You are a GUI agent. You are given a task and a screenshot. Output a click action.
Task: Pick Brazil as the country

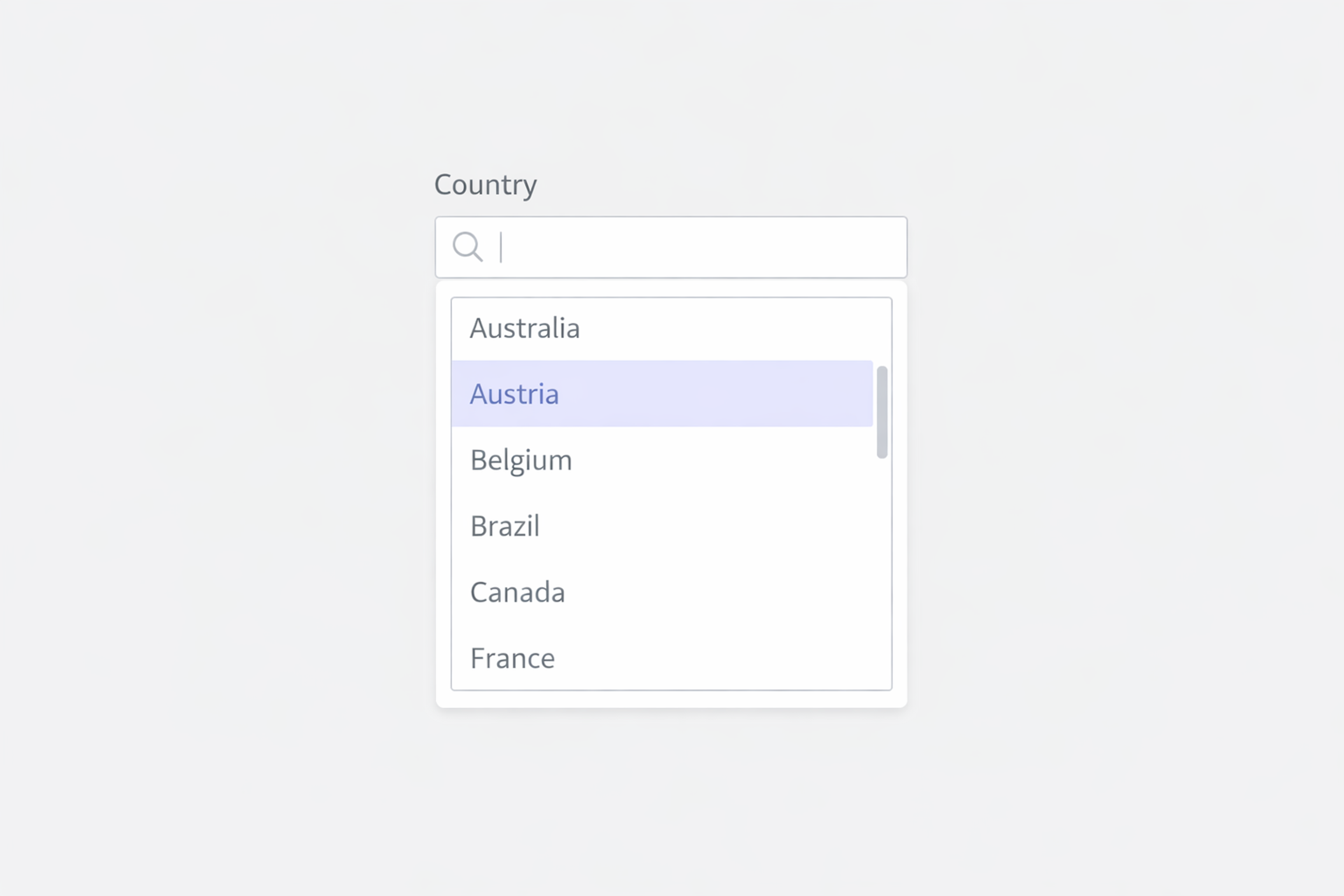pyautogui.click(x=505, y=526)
